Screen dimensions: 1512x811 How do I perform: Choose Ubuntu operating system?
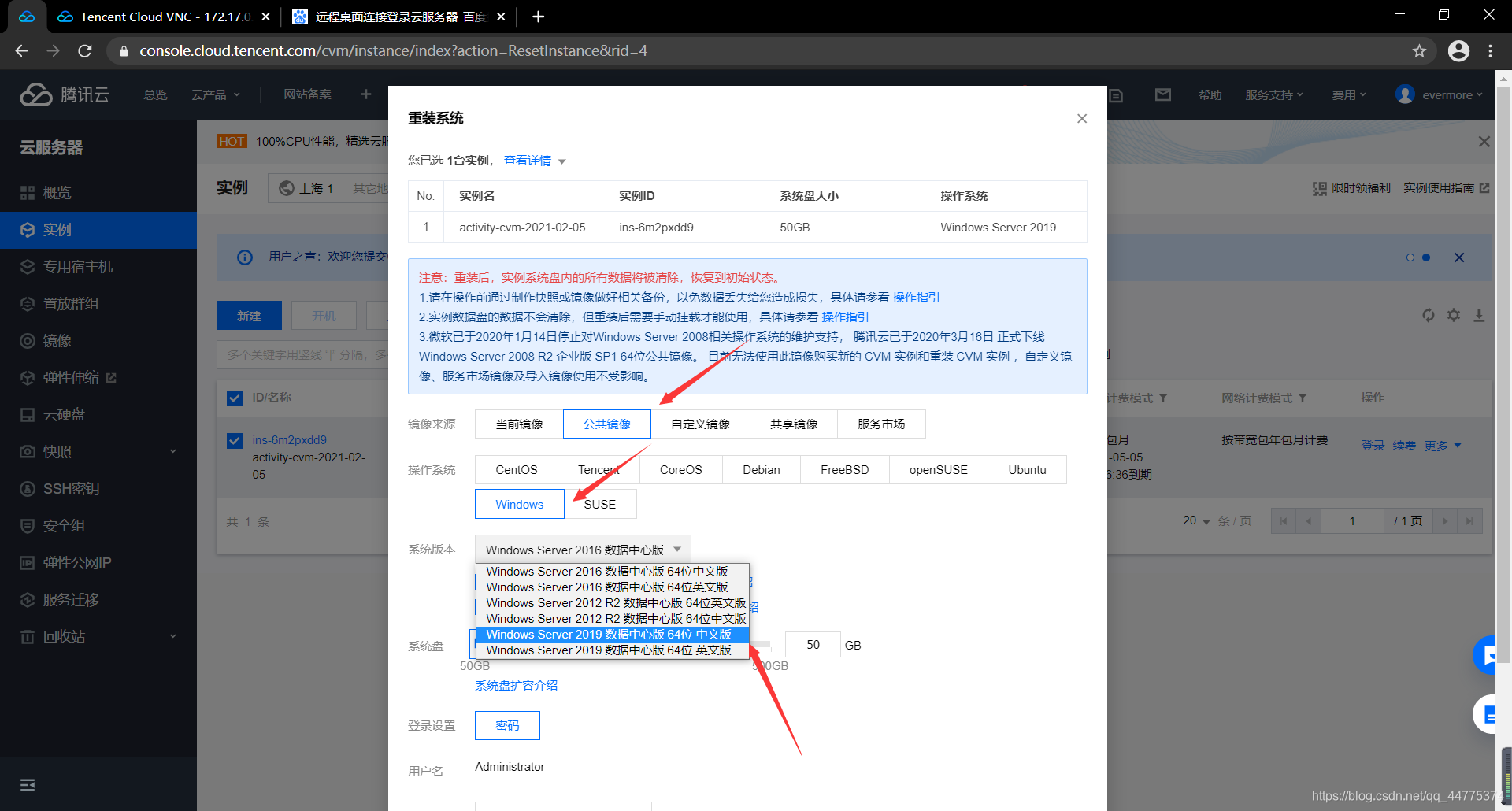click(x=1027, y=469)
